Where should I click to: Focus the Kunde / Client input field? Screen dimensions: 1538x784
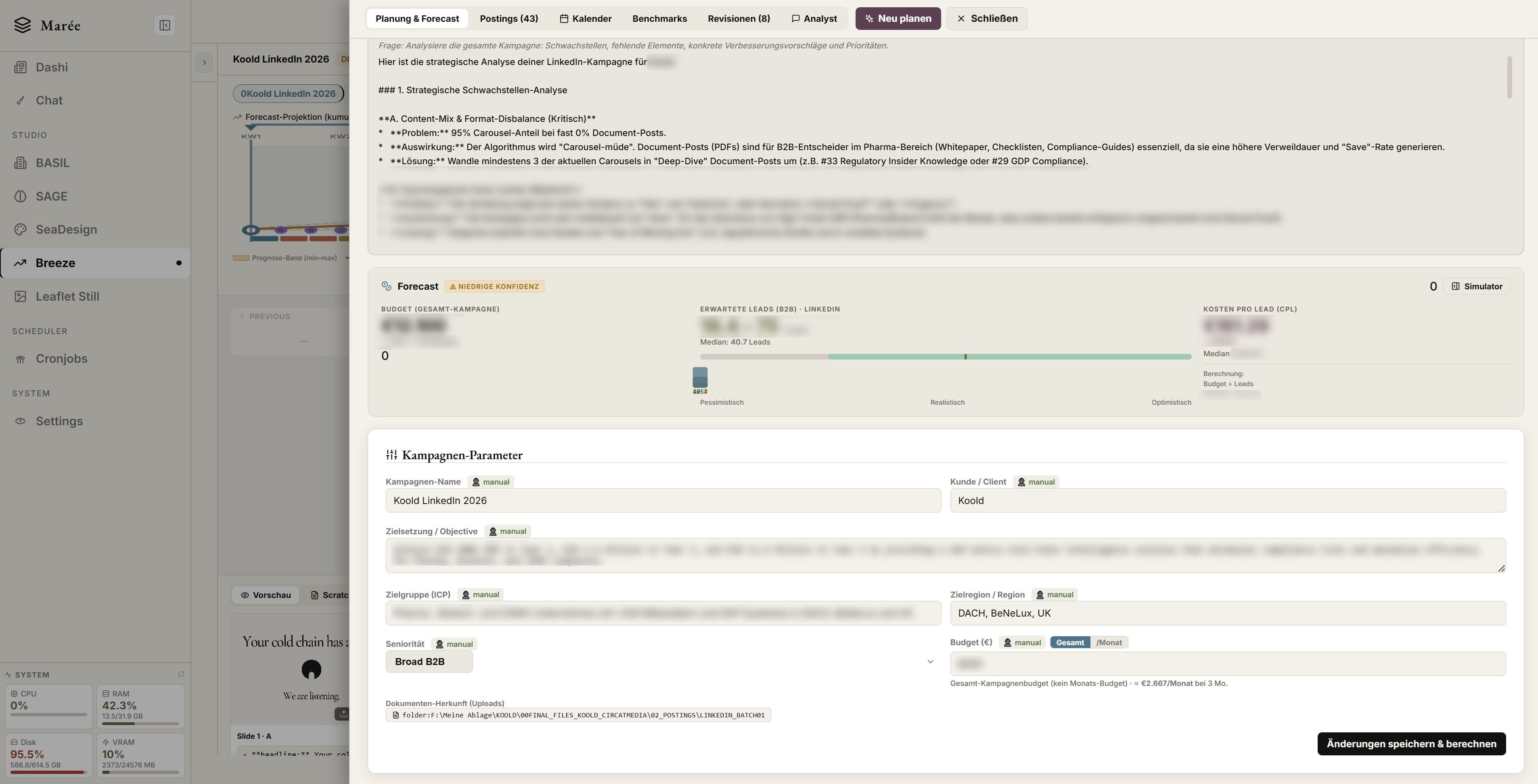(x=1228, y=500)
